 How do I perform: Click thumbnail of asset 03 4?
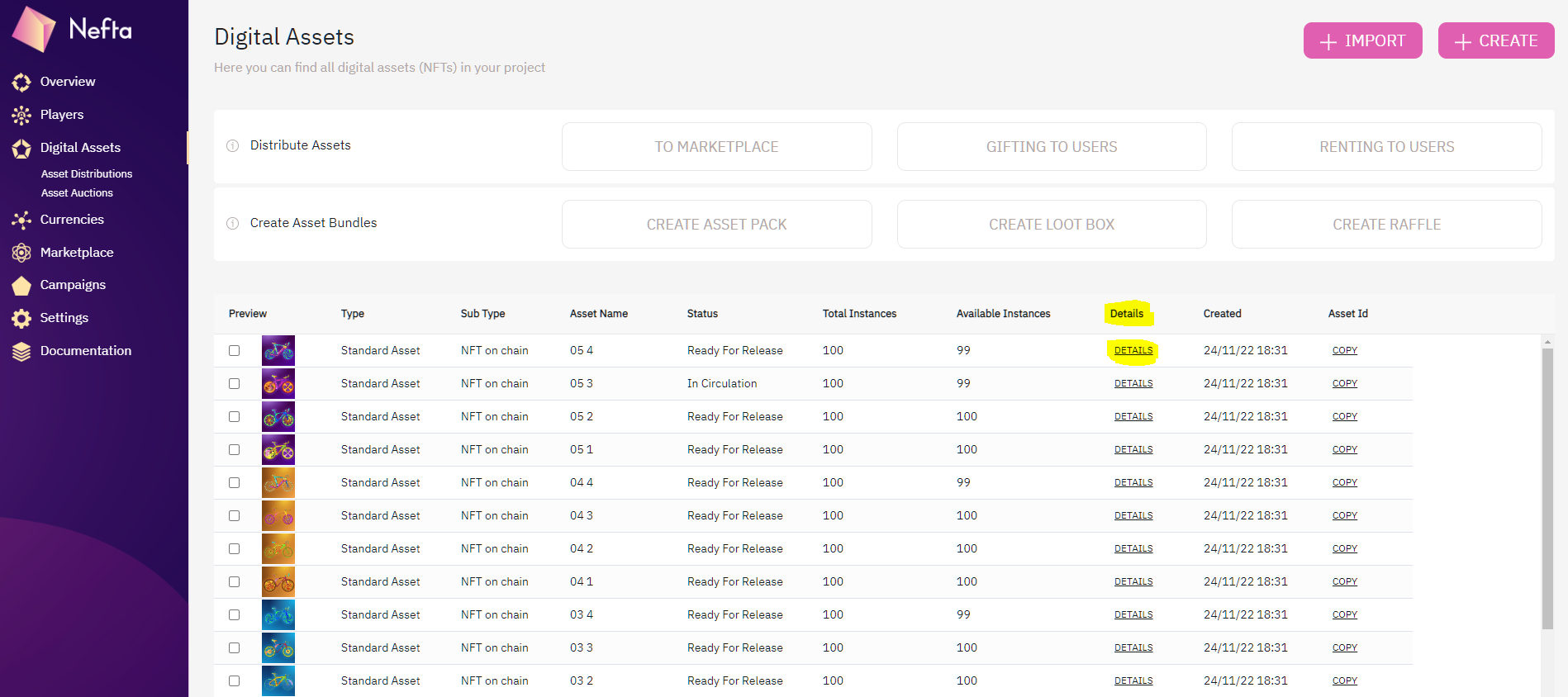[x=278, y=615]
